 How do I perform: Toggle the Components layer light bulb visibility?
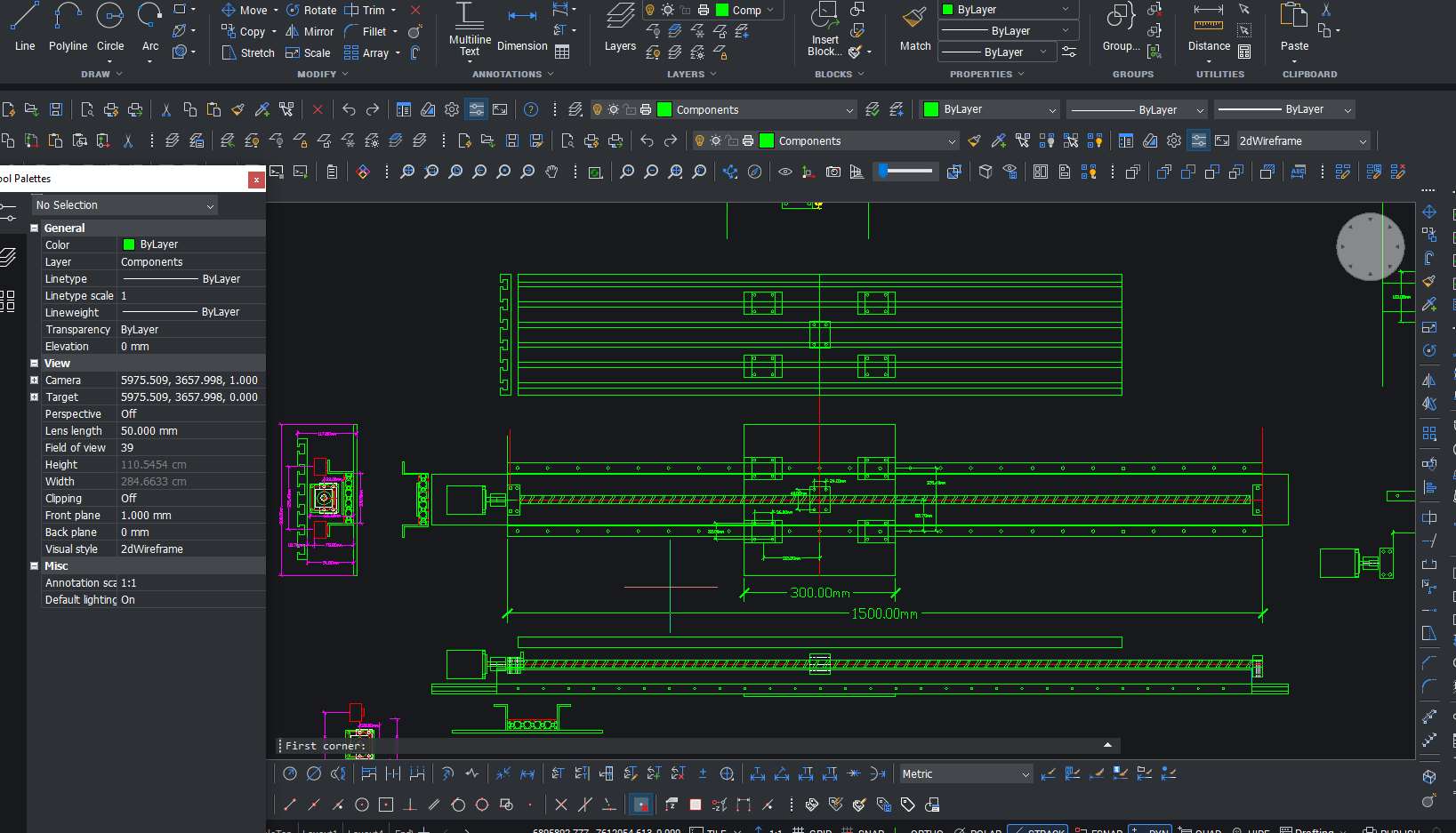point(598,110)
